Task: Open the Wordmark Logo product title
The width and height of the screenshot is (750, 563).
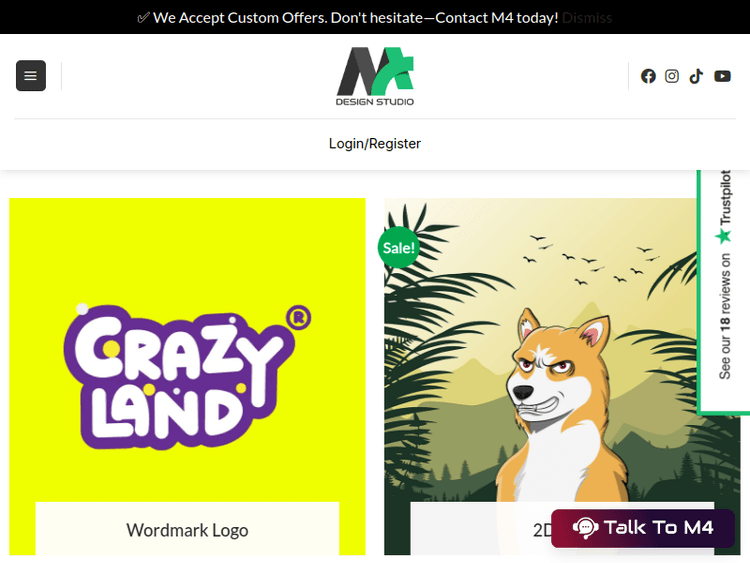Action: click(187, 530)
